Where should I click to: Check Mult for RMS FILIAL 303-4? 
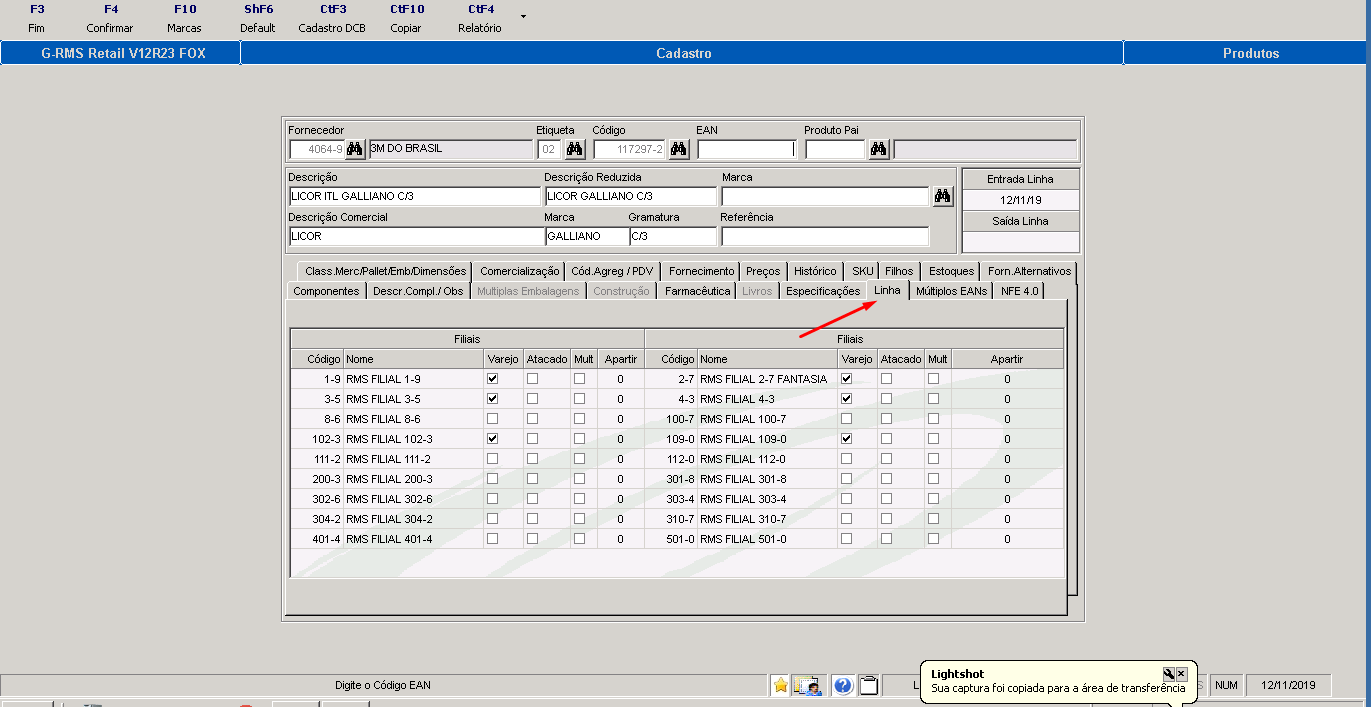(x=933, y=499)
